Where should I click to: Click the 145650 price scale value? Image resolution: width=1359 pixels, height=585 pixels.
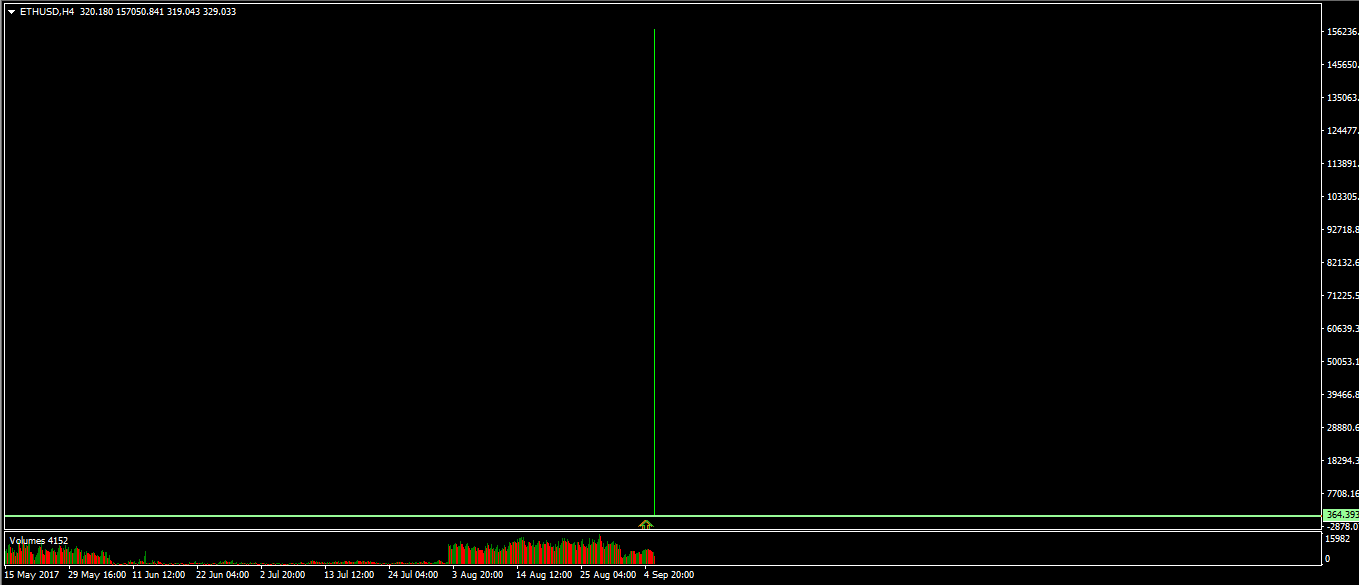point(1342,65)
